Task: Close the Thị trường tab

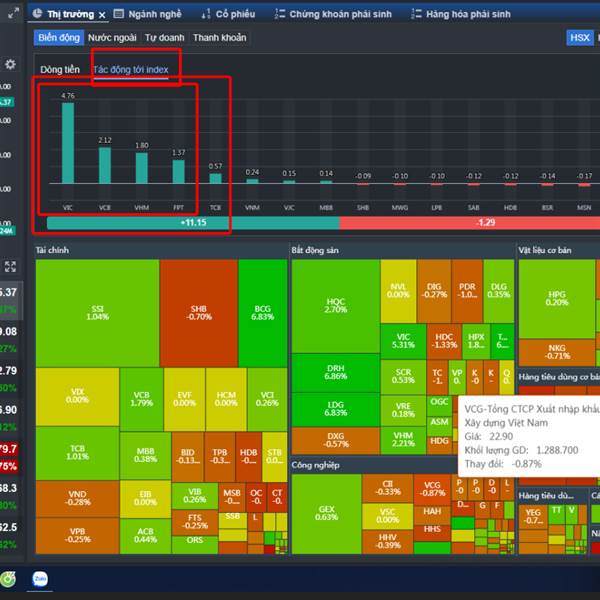Action: click(102, 15)
